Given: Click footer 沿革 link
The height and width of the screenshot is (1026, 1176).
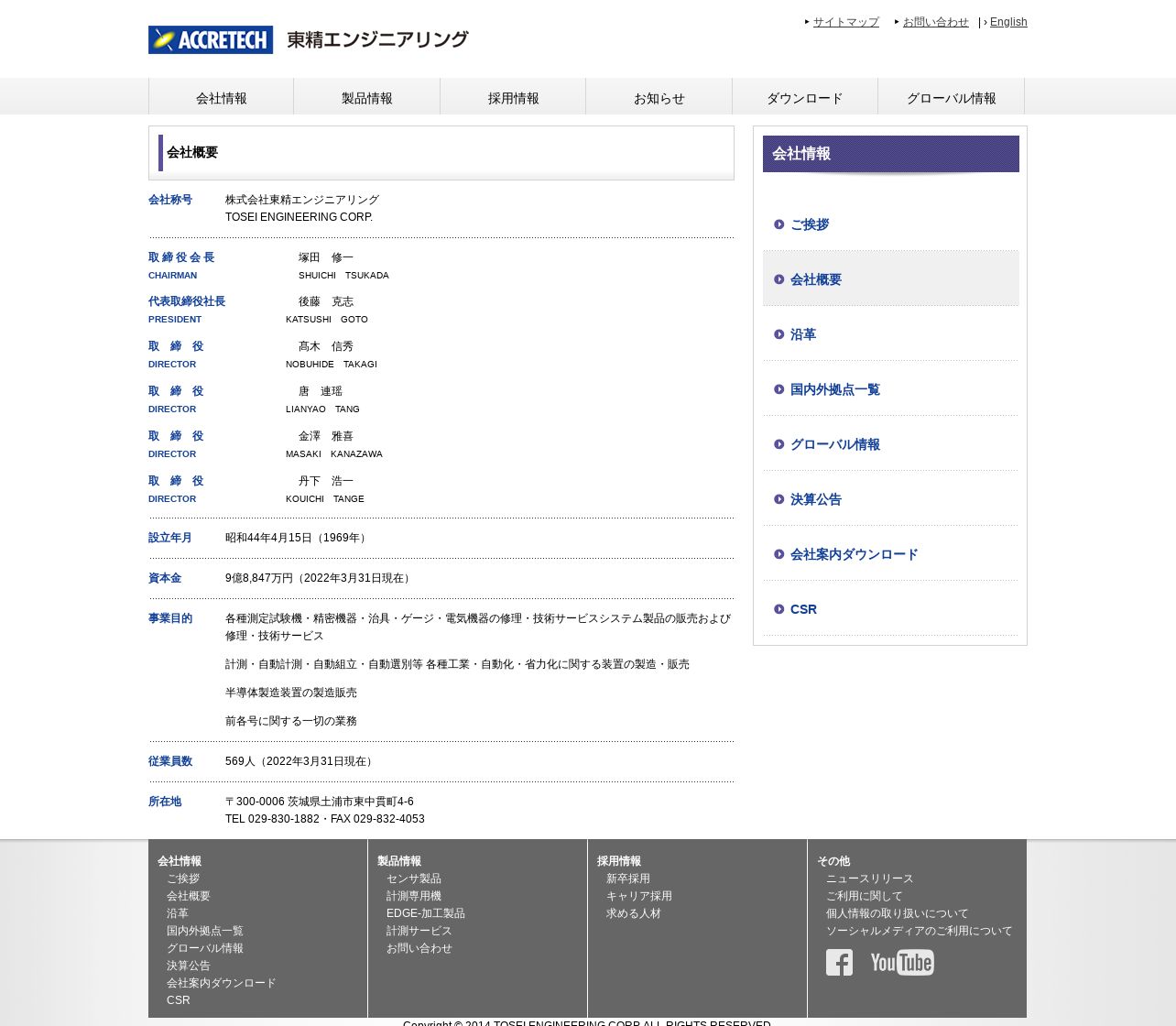Looking at the screenshot, I should tap(178, 913).
